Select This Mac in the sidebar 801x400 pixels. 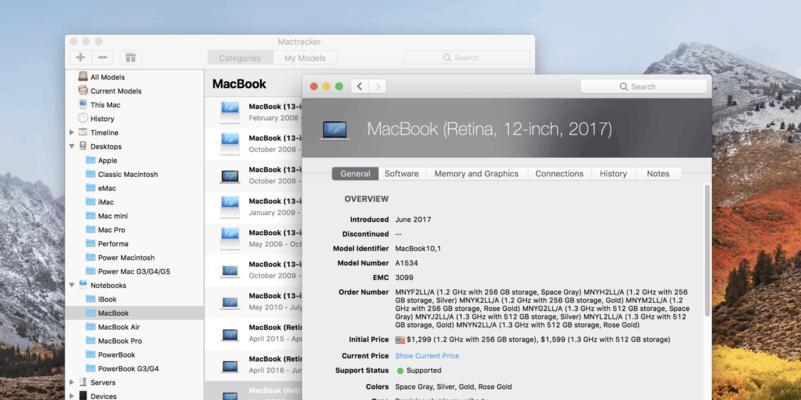(105, 105)
